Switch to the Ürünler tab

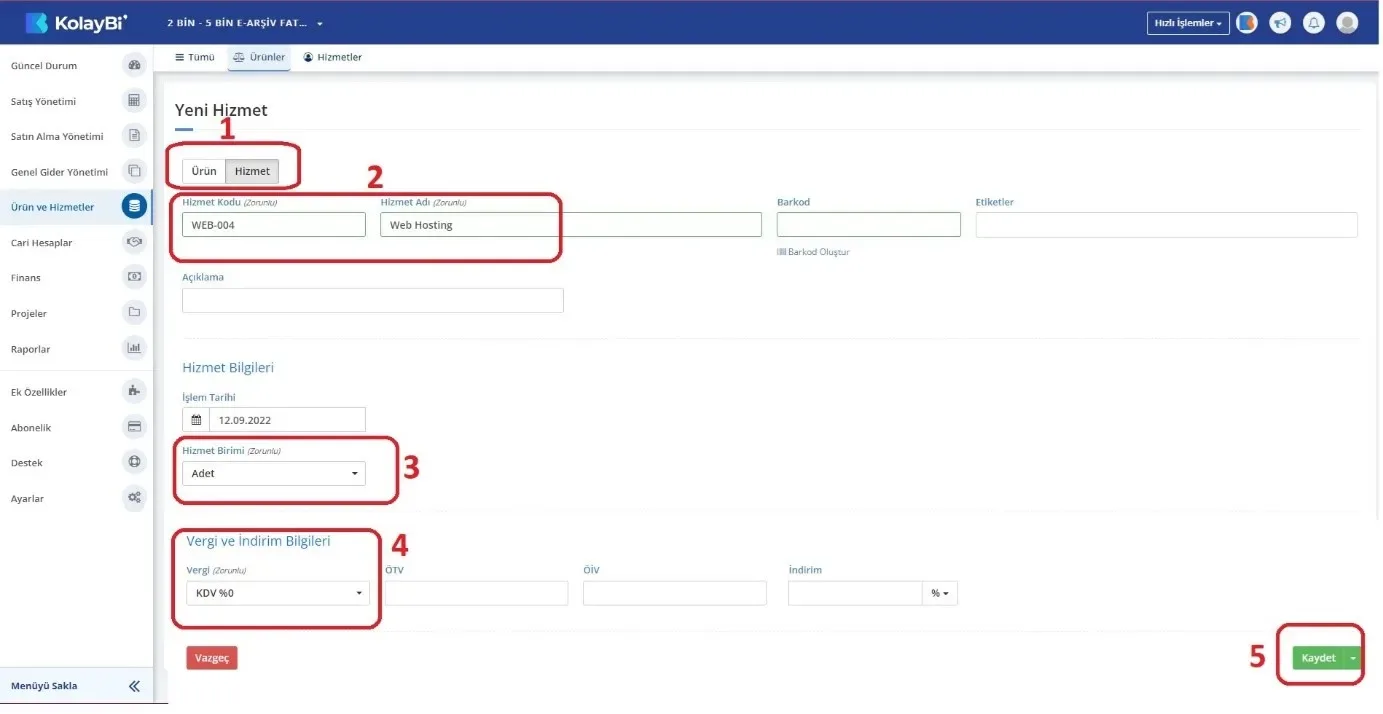pos(259,58)
